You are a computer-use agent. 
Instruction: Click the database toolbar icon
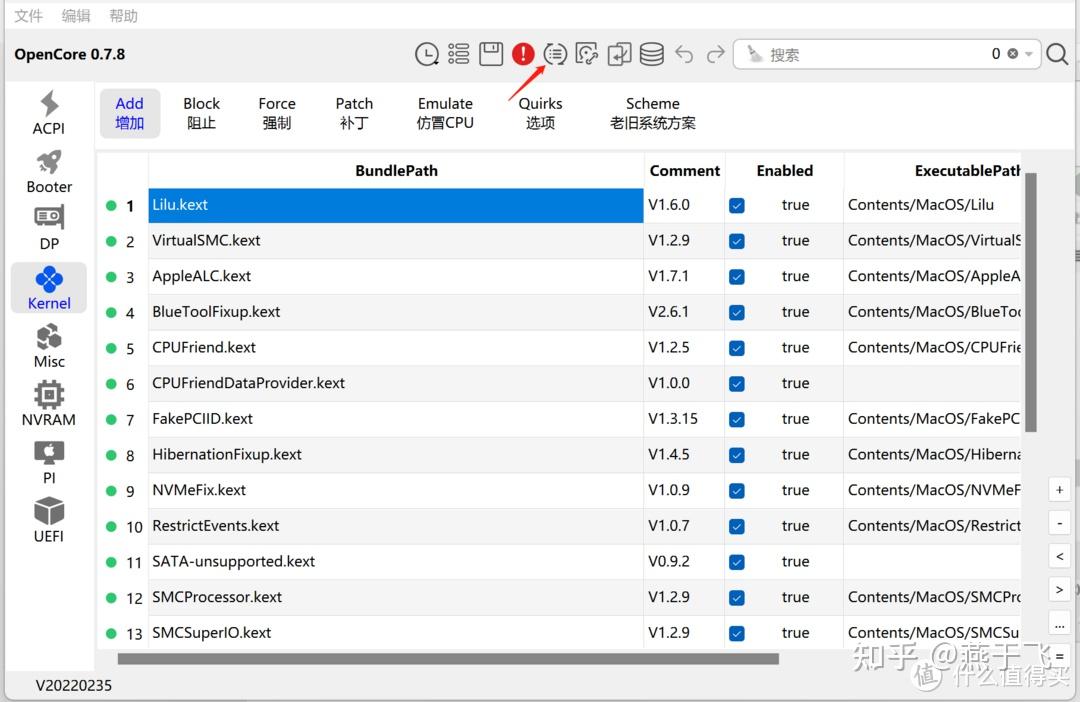[x=651, y=54]
